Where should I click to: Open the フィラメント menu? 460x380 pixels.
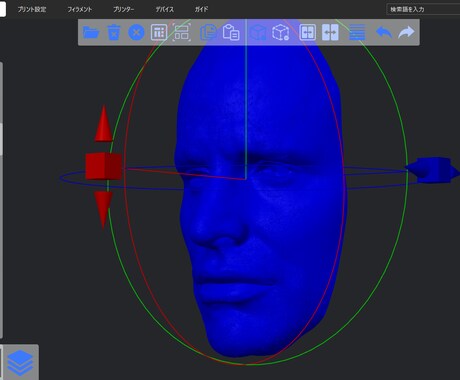[x=80, y=9]
